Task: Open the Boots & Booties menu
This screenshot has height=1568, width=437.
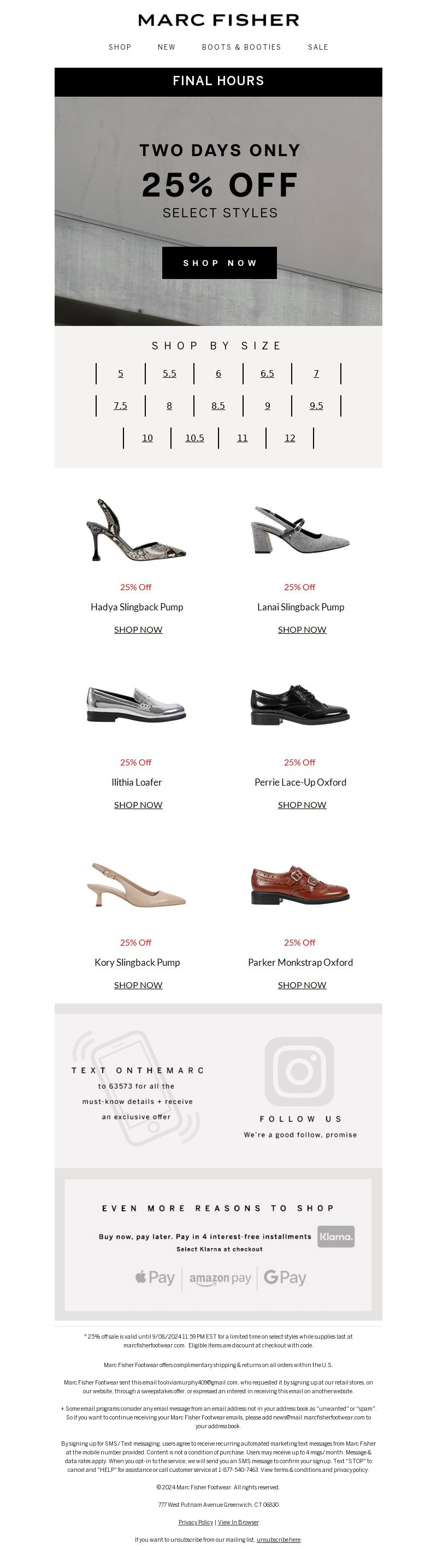Action: click(241, 47)
